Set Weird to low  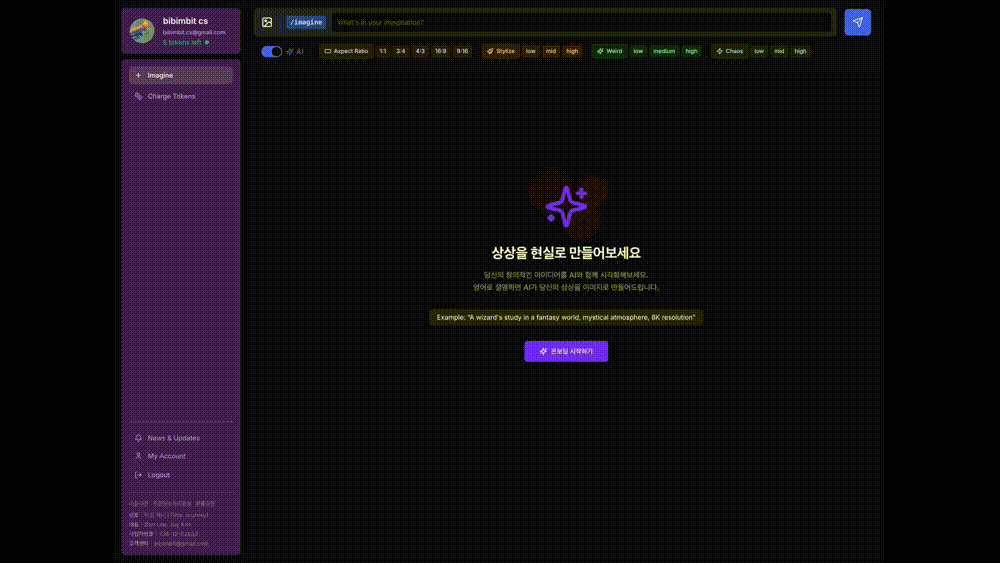coord(638,51)
